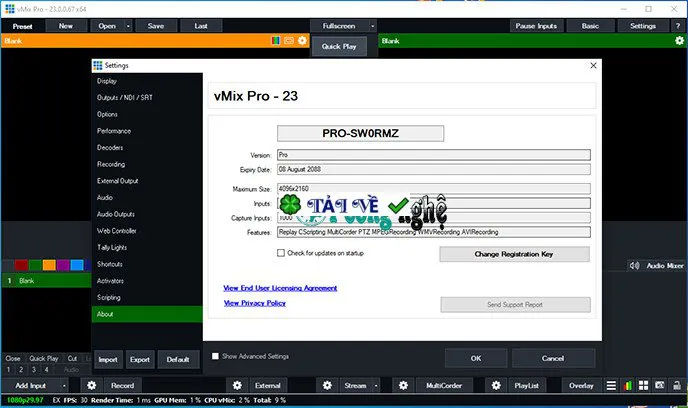This screenshot has width=688, height=408.
Task: Open the Record settings gear
Action: tap(91, 385)
